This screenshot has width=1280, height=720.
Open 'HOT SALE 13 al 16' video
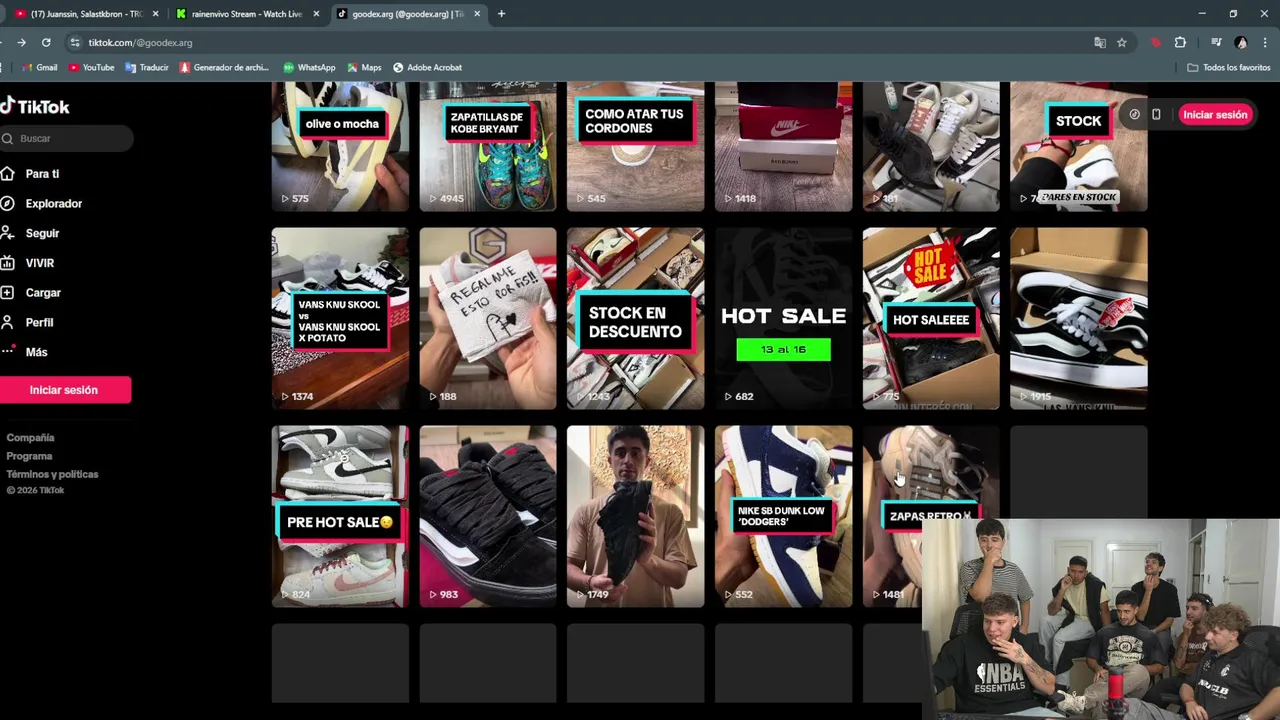pos(784,318)
